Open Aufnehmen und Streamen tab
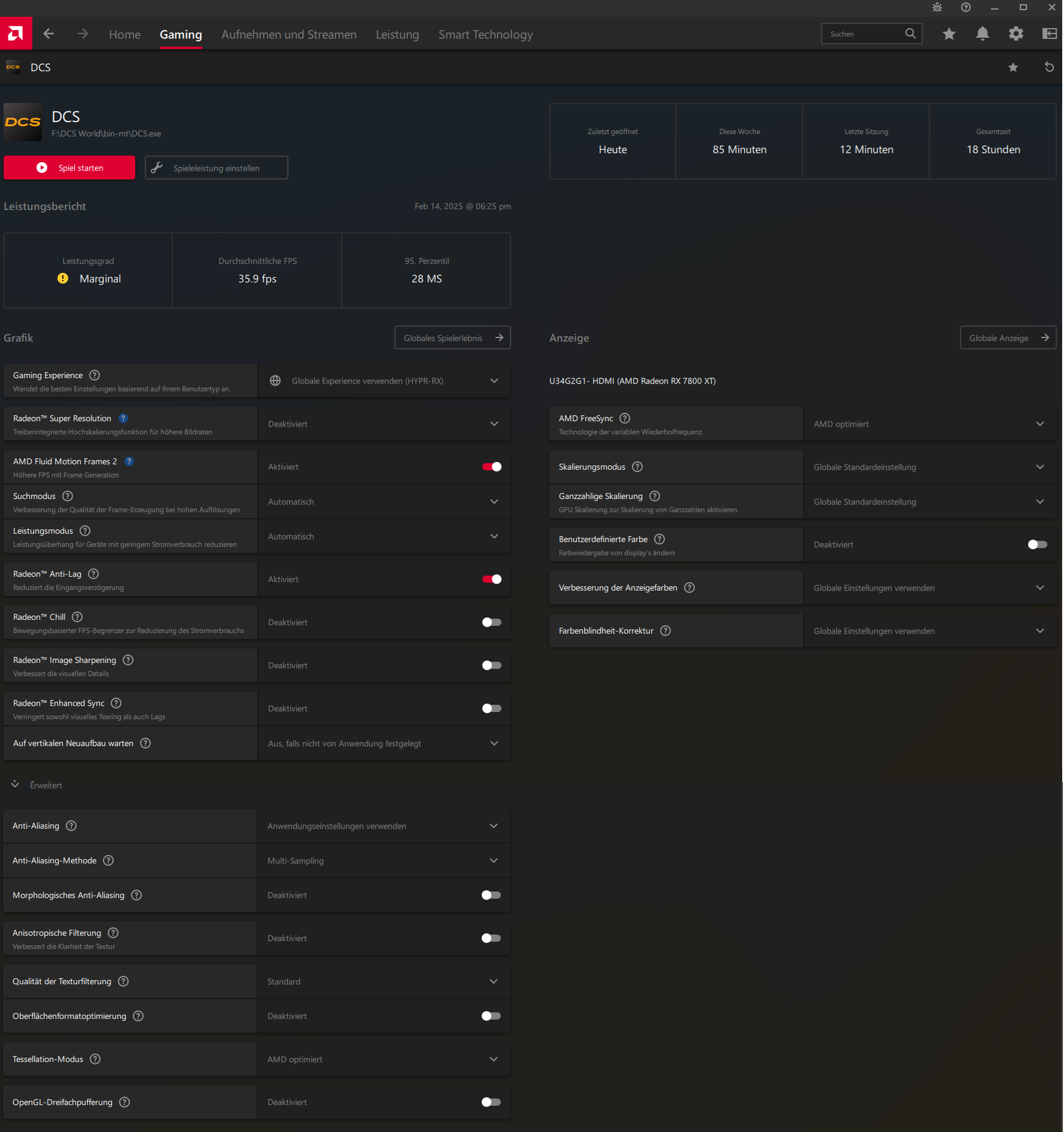 (289, 34)
